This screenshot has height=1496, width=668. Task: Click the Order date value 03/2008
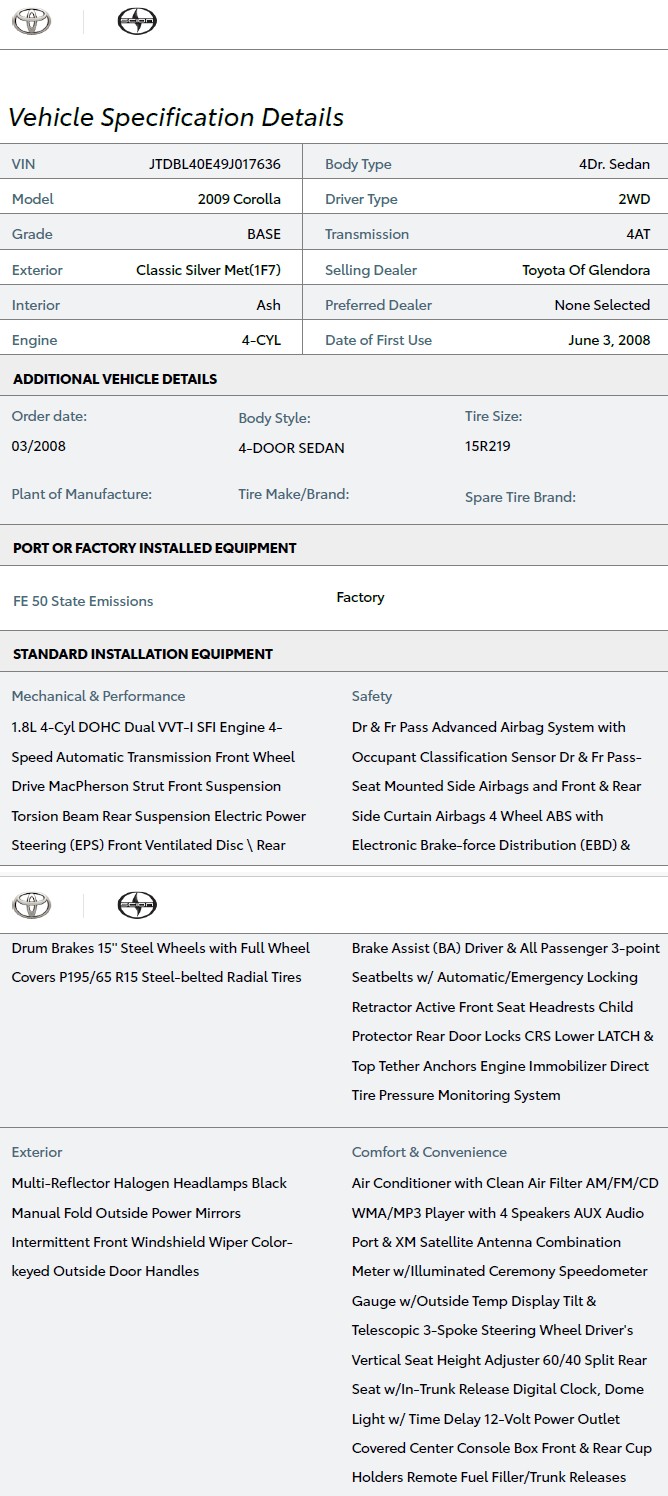pyautogui.click(x=39, y=446)
